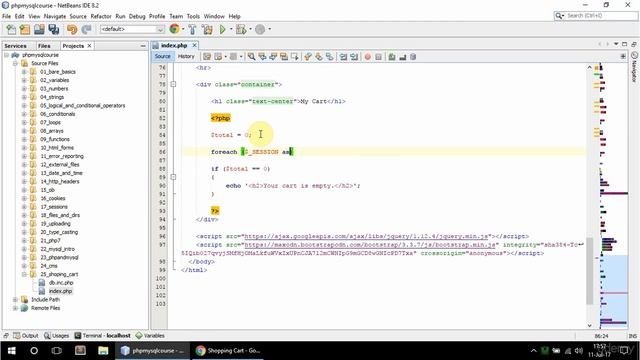Viewport: 640px width, 360px height.
Task: Switch to the Source view button
Action: tap(162, 56)
